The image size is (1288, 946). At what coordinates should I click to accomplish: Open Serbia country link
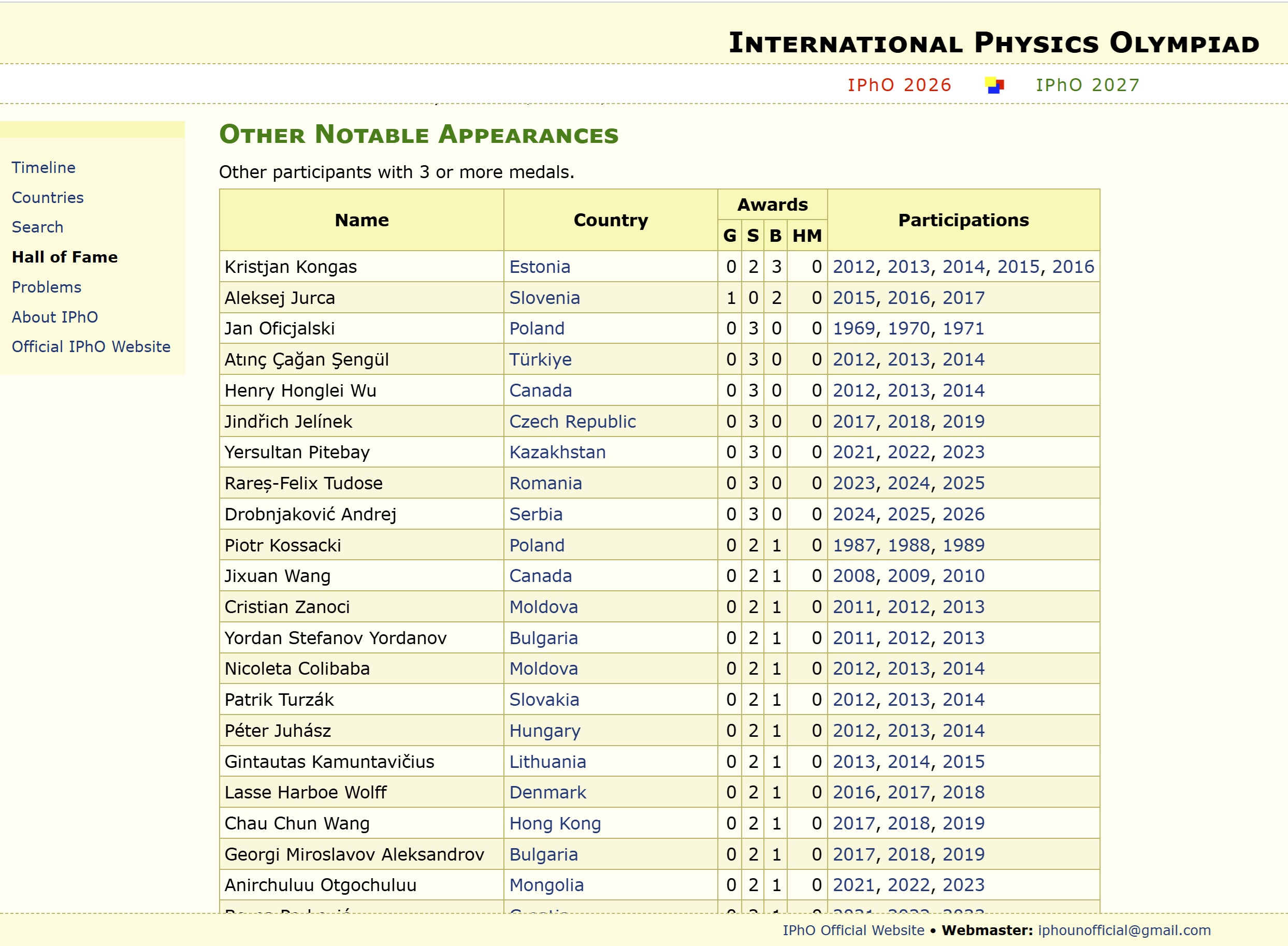point(536,514)
